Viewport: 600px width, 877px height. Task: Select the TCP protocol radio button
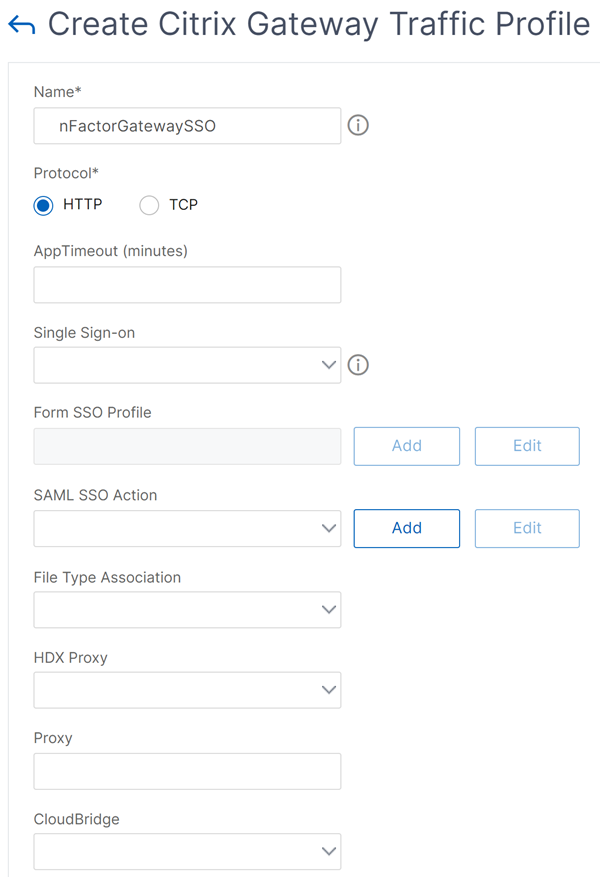click(149, 205)
